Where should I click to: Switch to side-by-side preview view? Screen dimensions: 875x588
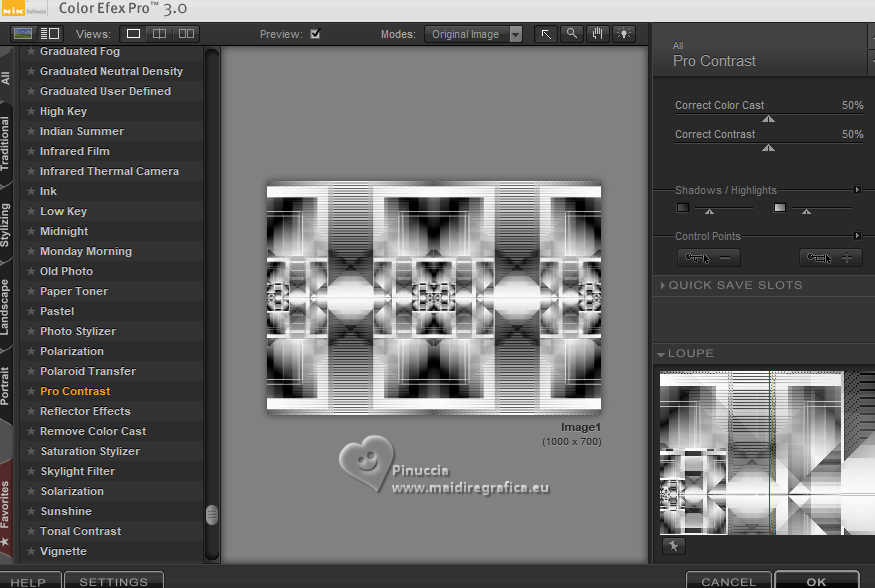[186, 34]
